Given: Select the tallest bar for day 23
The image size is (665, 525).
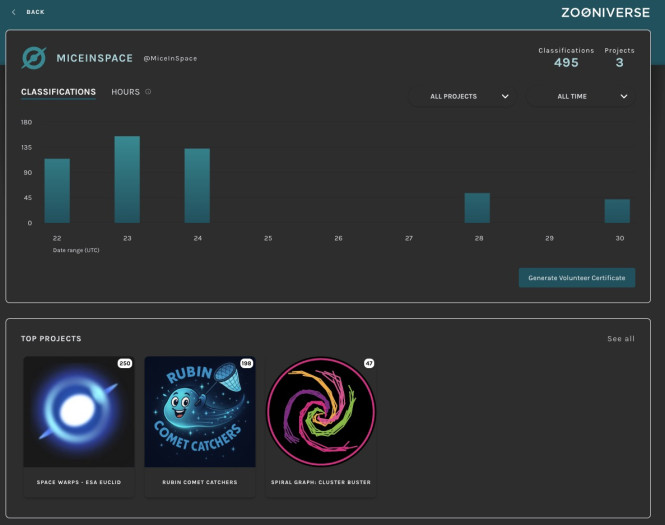Looking at the screenshot, I should tap(127, 179).
